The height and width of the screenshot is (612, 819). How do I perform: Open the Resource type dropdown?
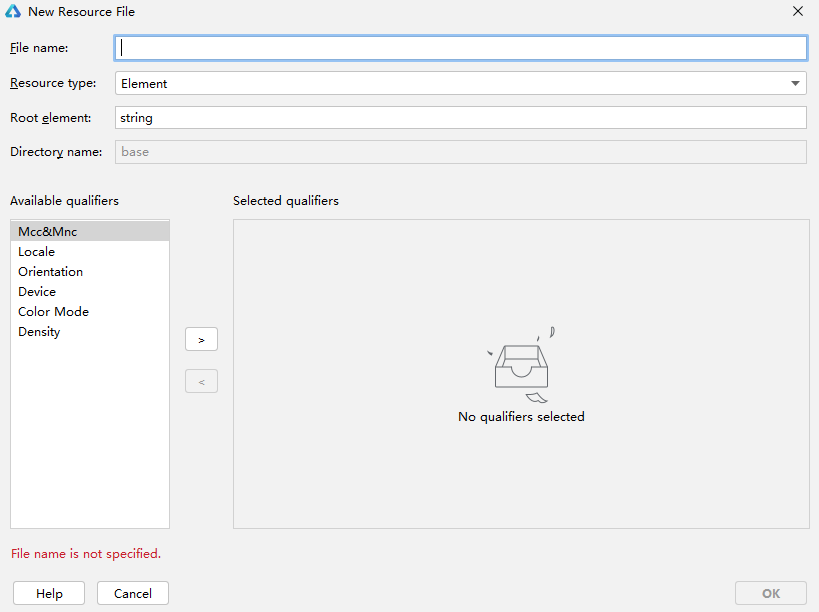[461, 84]
